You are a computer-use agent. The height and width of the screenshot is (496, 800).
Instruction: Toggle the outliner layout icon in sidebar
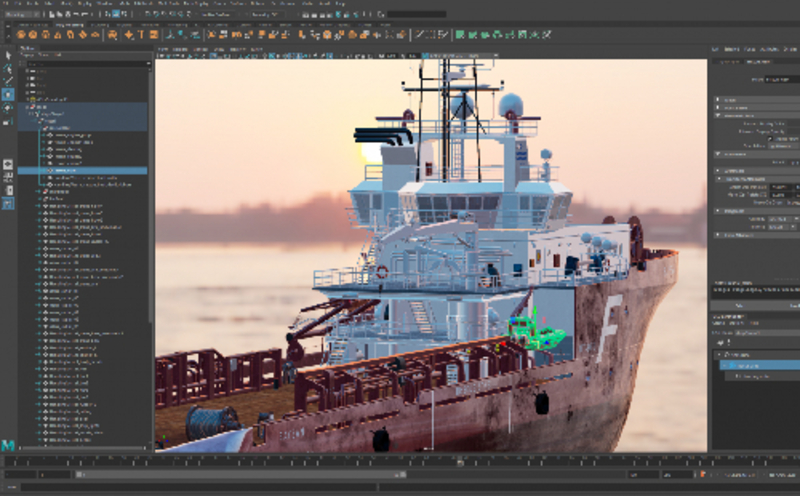coord(8,204)
